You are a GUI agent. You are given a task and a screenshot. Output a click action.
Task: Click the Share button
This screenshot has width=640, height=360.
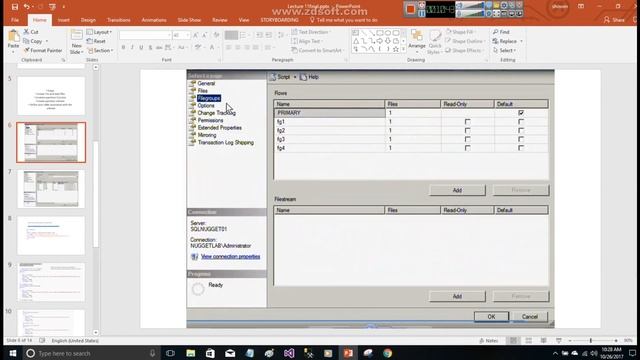tap(614, 20)
